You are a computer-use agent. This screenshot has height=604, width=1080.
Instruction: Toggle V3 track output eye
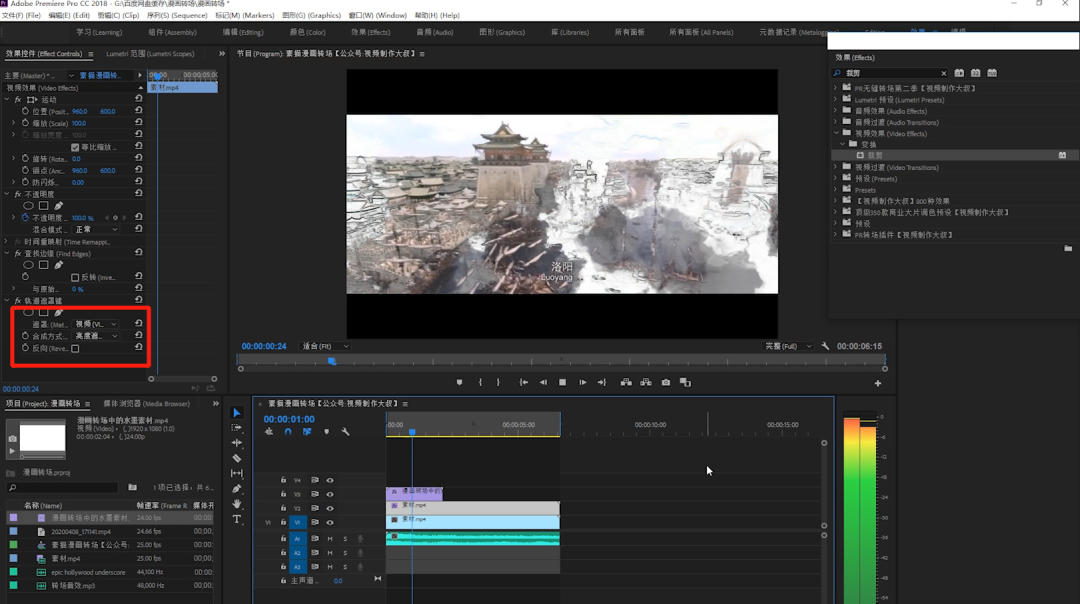pyautogui.click(x=330, y=494)
